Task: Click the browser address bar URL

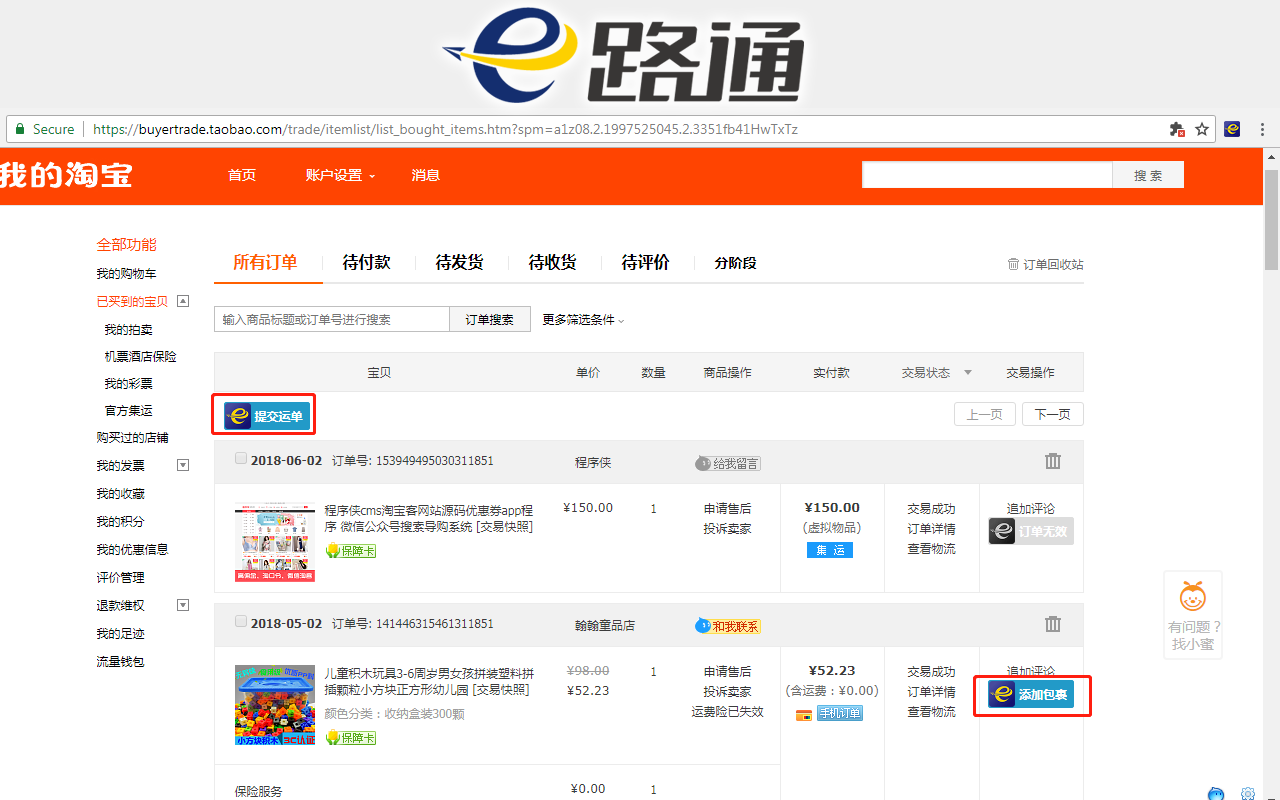Action: click(445, 129)
